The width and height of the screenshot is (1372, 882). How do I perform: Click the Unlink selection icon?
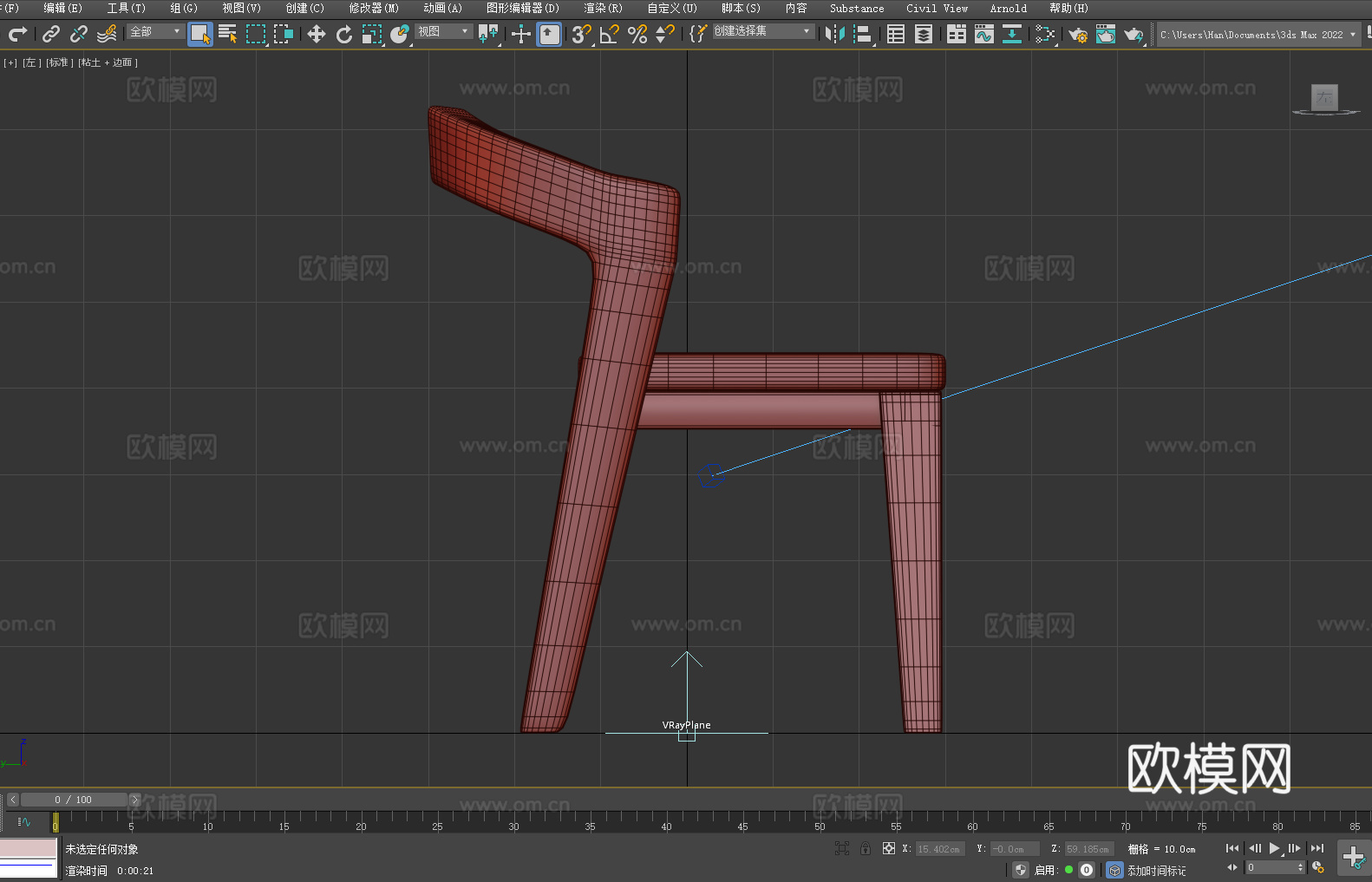click(x=79, y=34)
